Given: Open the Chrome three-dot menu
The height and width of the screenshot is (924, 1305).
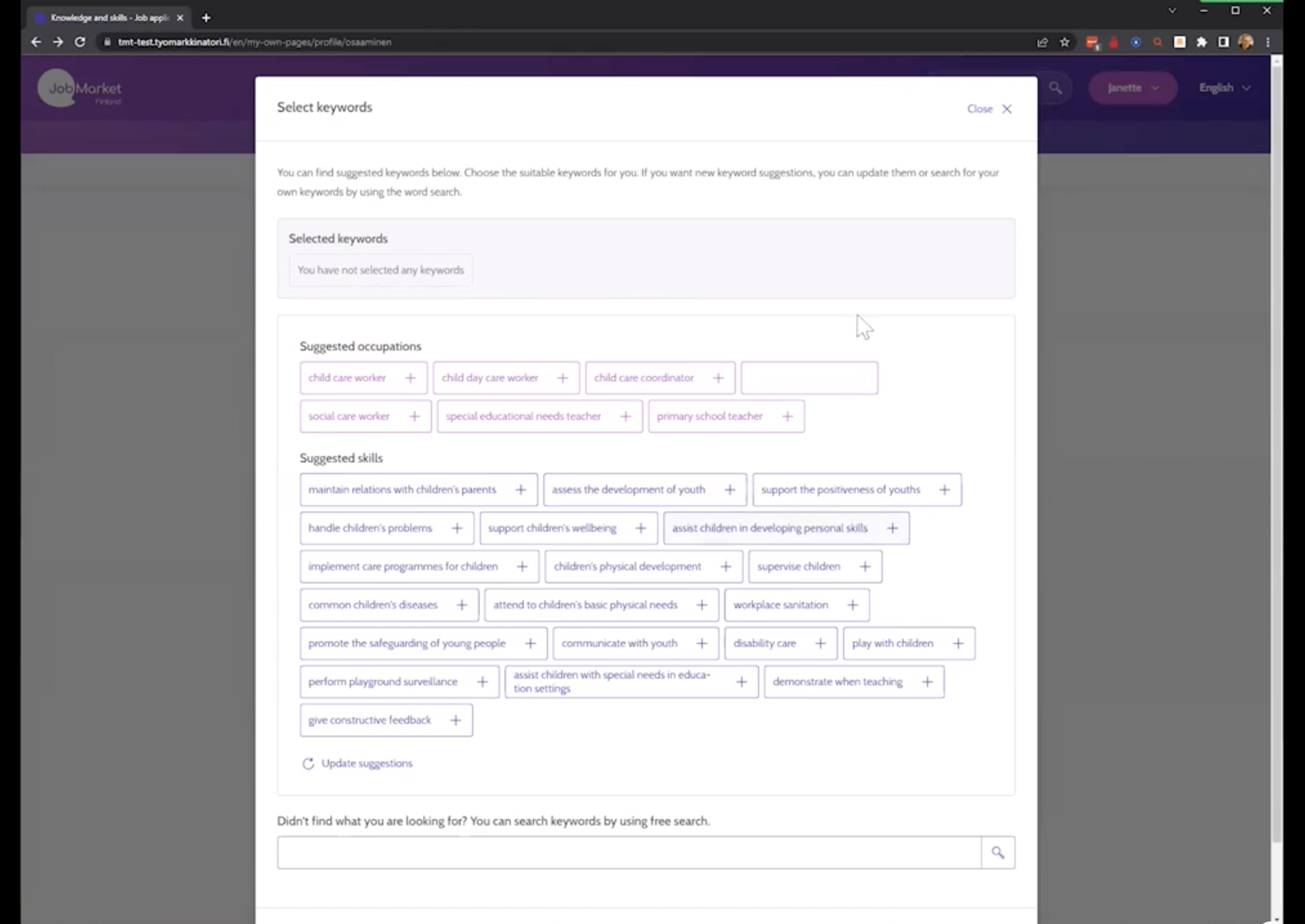Looking at the screenshot, I should tap(1267, 41).
